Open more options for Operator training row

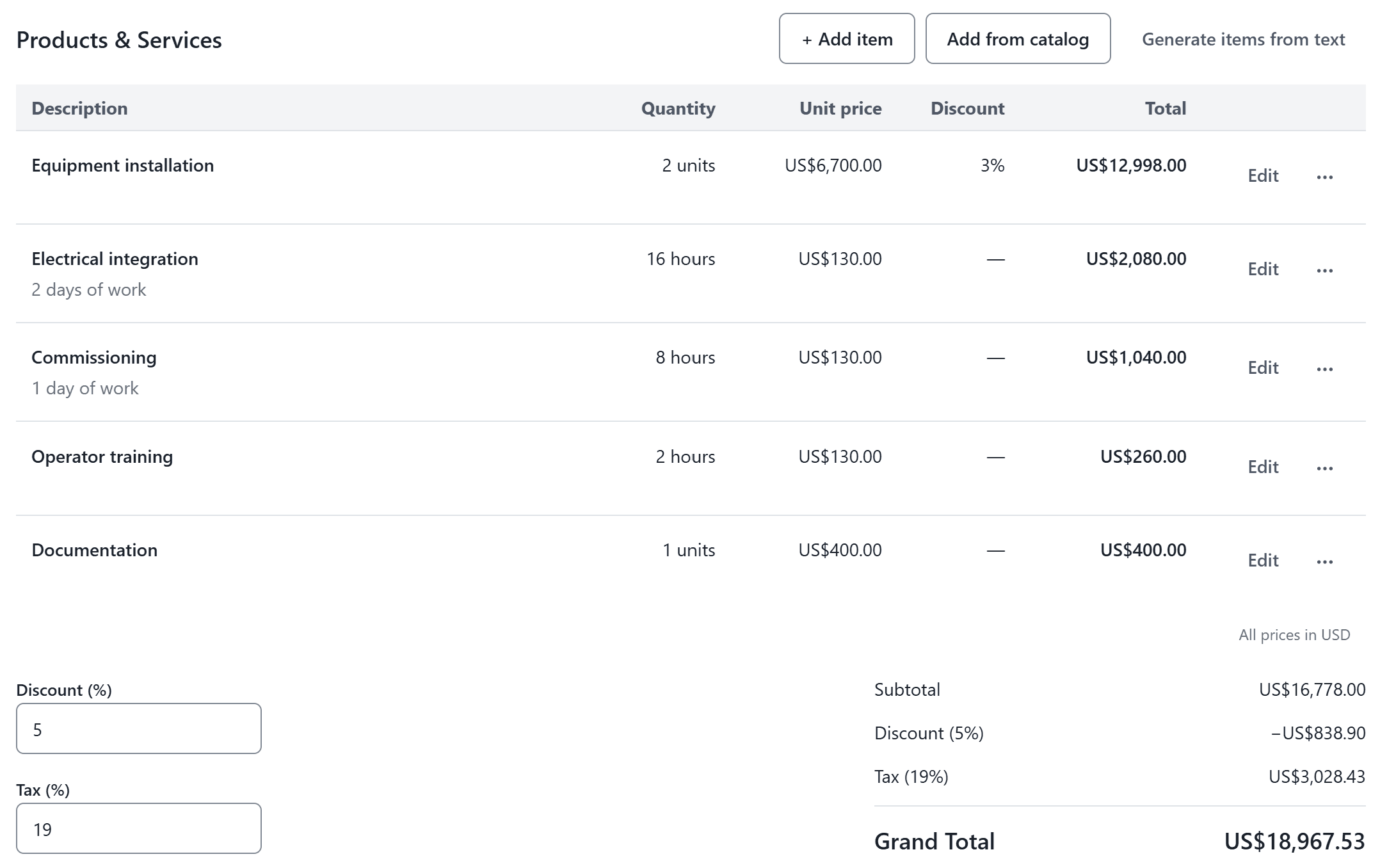point(1324,468)
